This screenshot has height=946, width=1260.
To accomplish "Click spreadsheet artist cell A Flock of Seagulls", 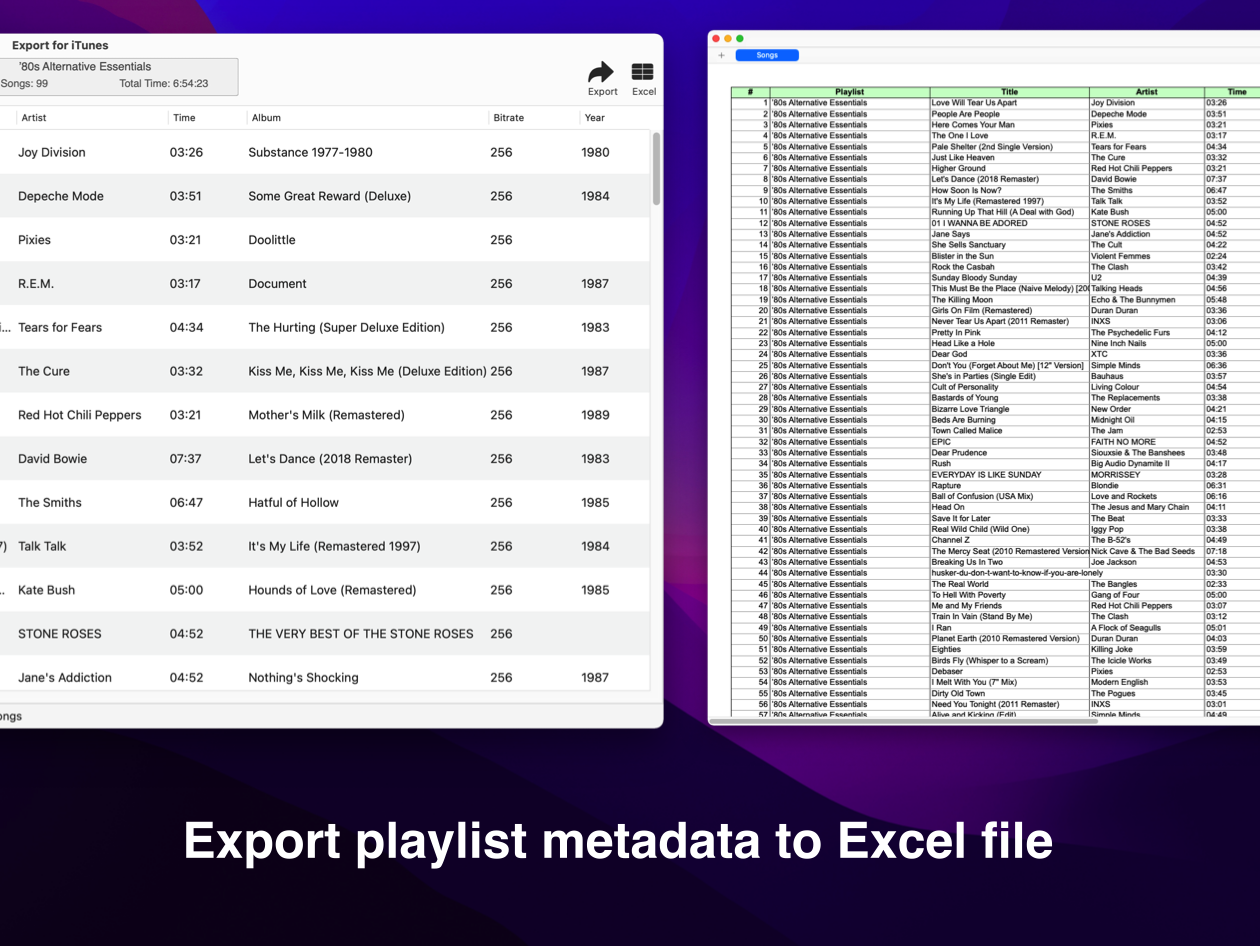I will pos(1147,628).
